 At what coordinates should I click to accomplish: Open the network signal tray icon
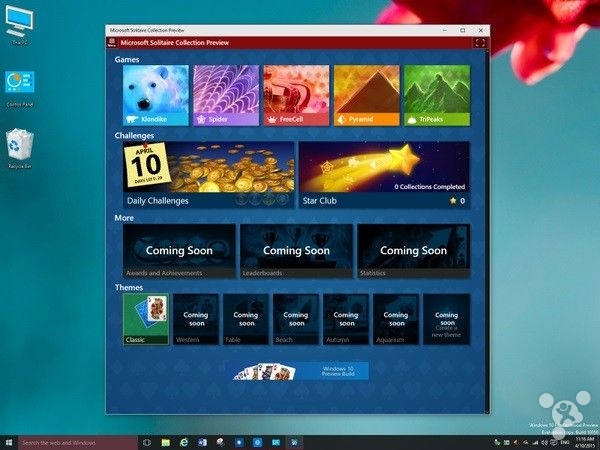click(x=535, y=443)
